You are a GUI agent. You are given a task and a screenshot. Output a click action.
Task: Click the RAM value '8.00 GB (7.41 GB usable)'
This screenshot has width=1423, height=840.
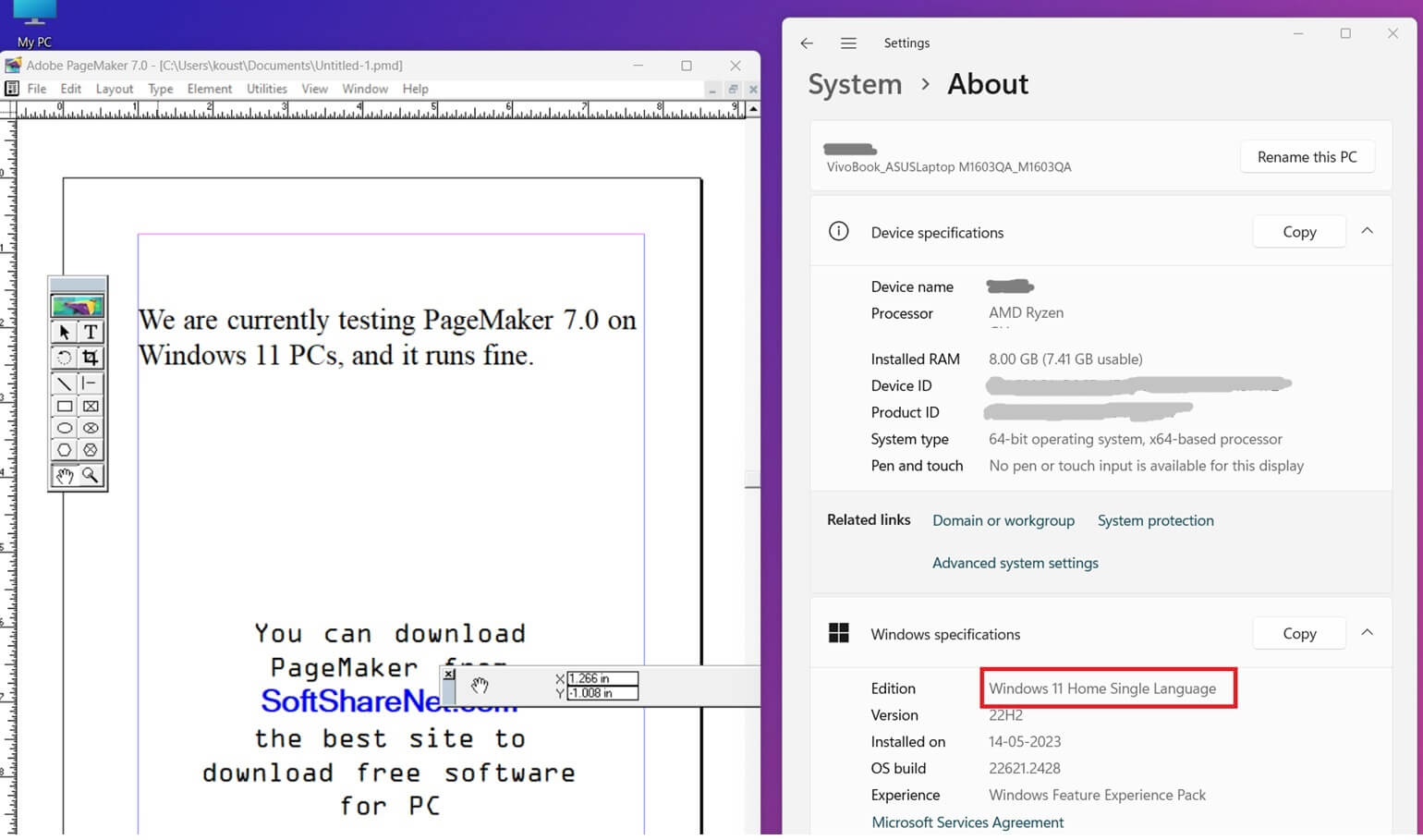click(1065, 359)
